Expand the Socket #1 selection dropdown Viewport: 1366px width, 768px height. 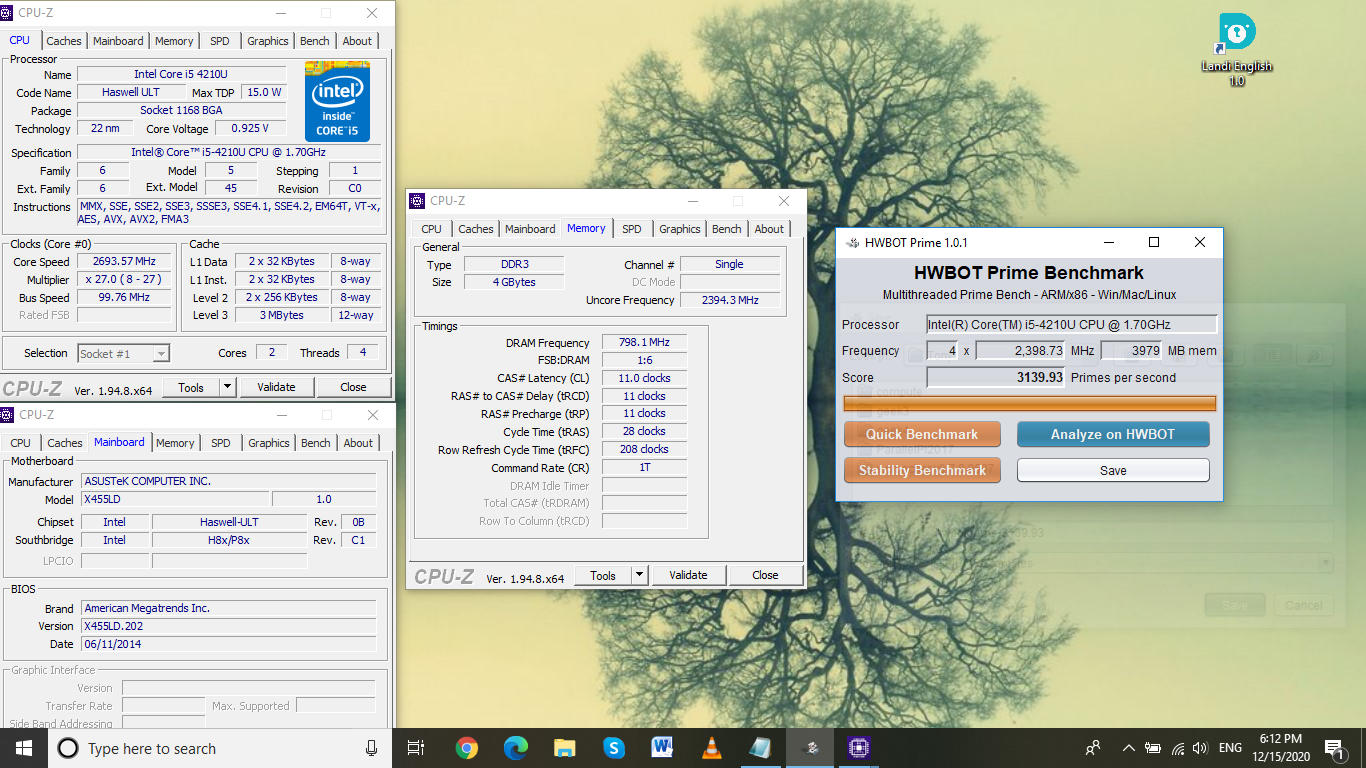click(x=161, y=353)
